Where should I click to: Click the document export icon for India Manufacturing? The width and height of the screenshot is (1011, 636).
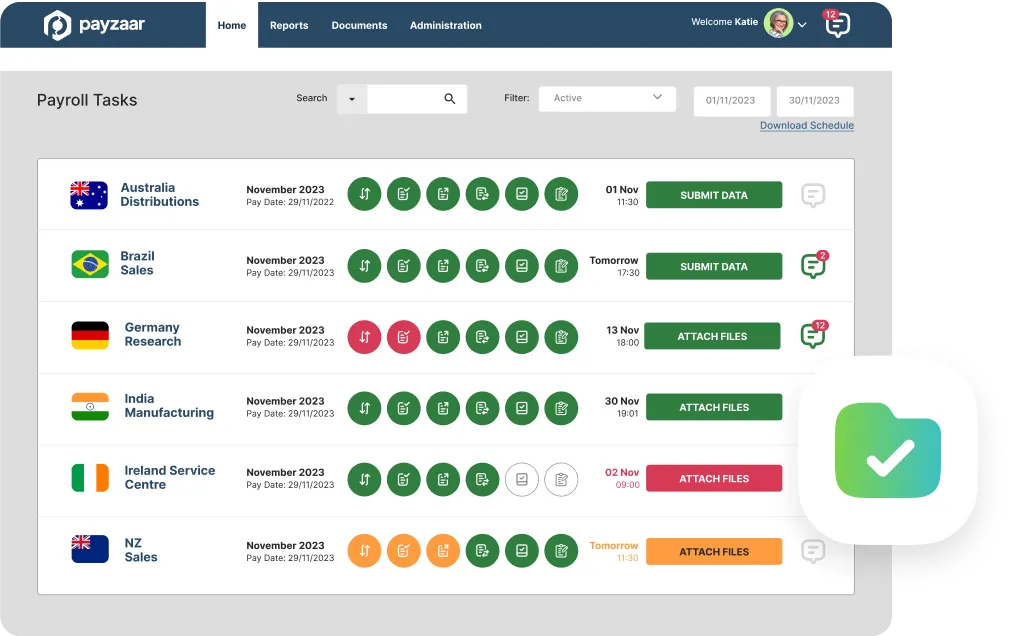443,408
